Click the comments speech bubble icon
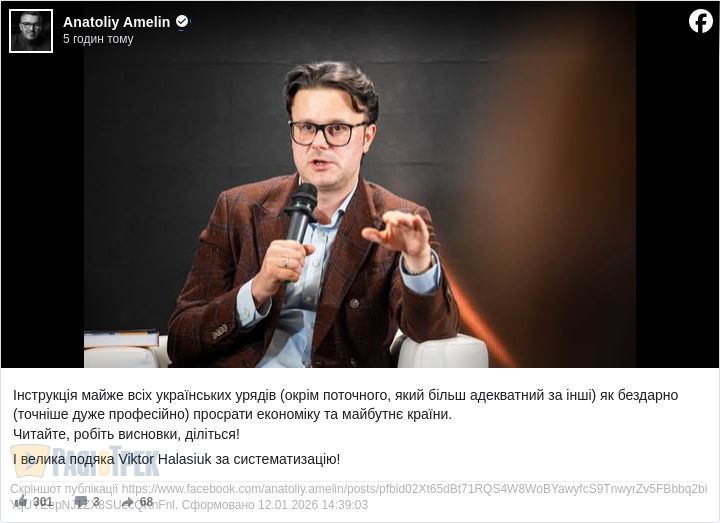Screen dimensions: 720x523 tap(81, 502)
